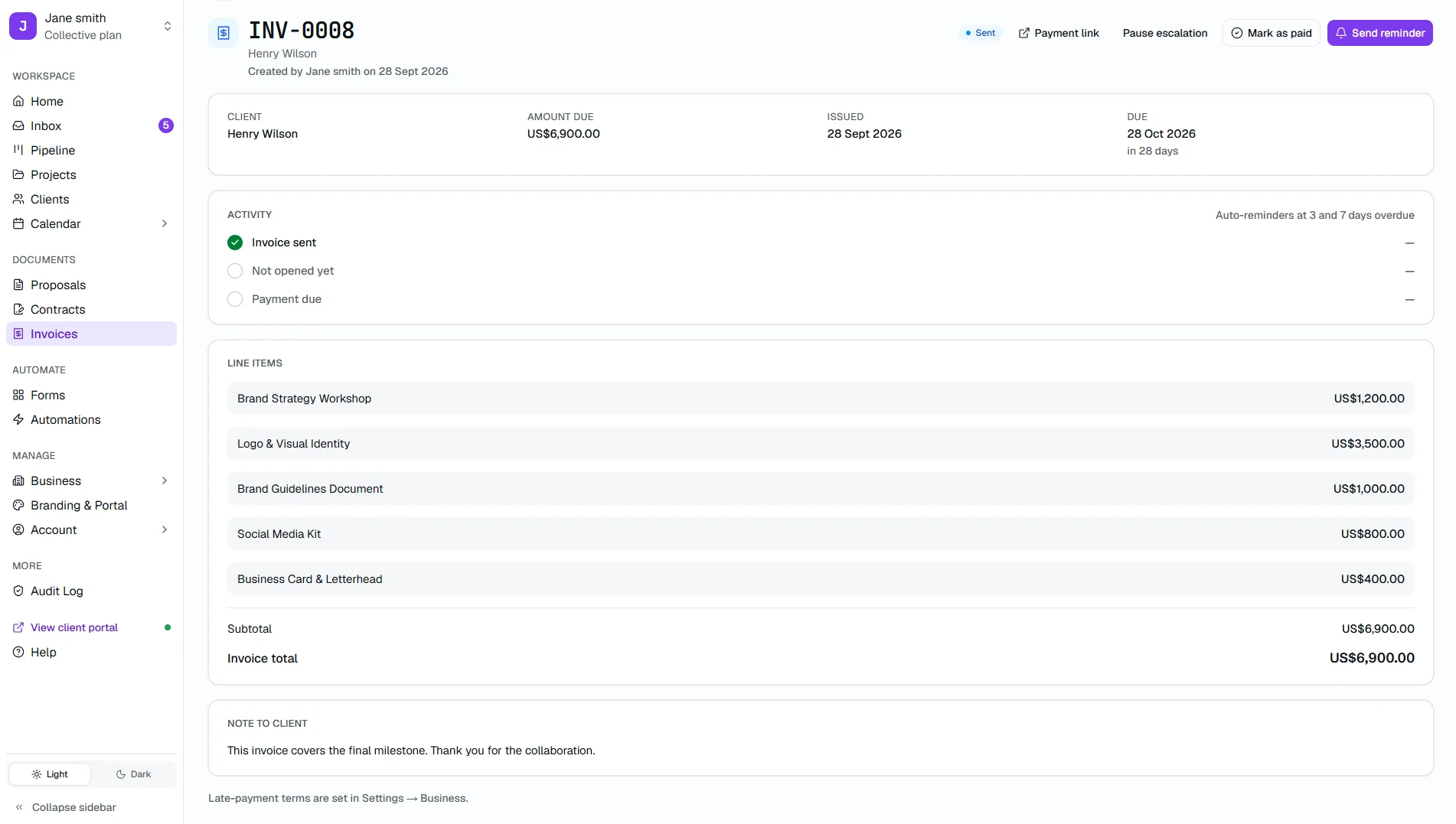
Task: Go to Projects
Action: (91, 174)
